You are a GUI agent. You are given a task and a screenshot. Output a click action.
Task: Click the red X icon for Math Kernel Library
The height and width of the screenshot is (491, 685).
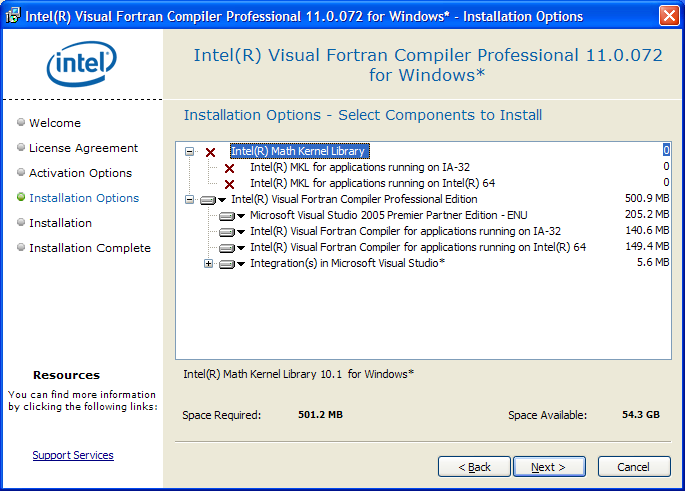coord(211,152)
